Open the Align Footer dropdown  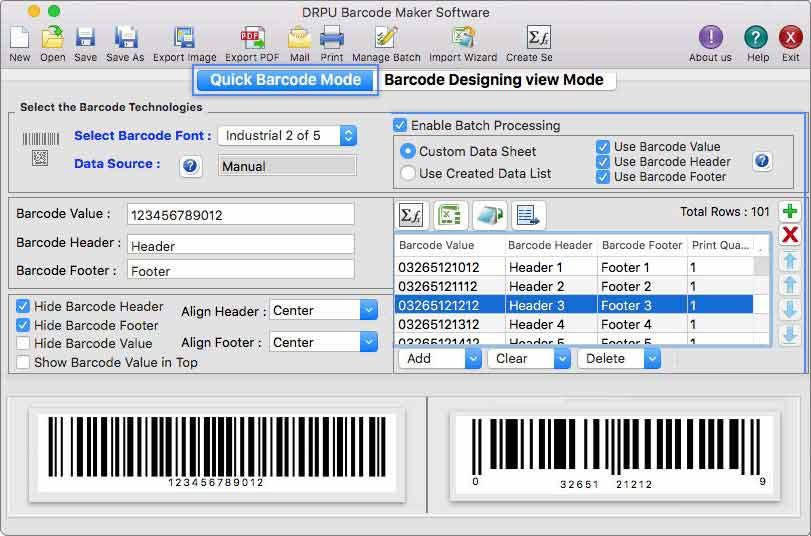[x=324, y=342]
